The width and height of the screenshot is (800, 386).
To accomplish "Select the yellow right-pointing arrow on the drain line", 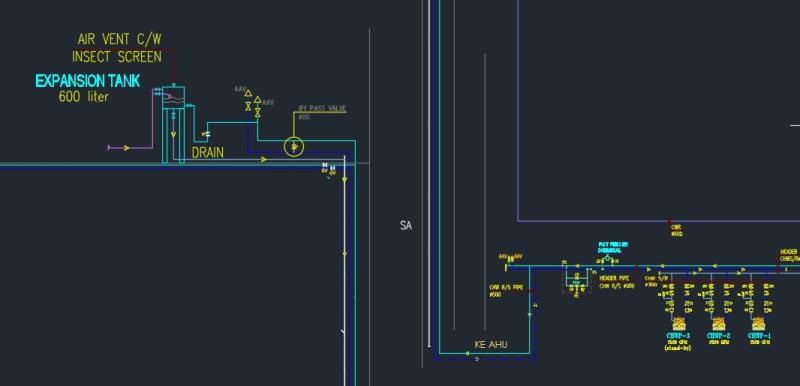I will pos(264,160).
